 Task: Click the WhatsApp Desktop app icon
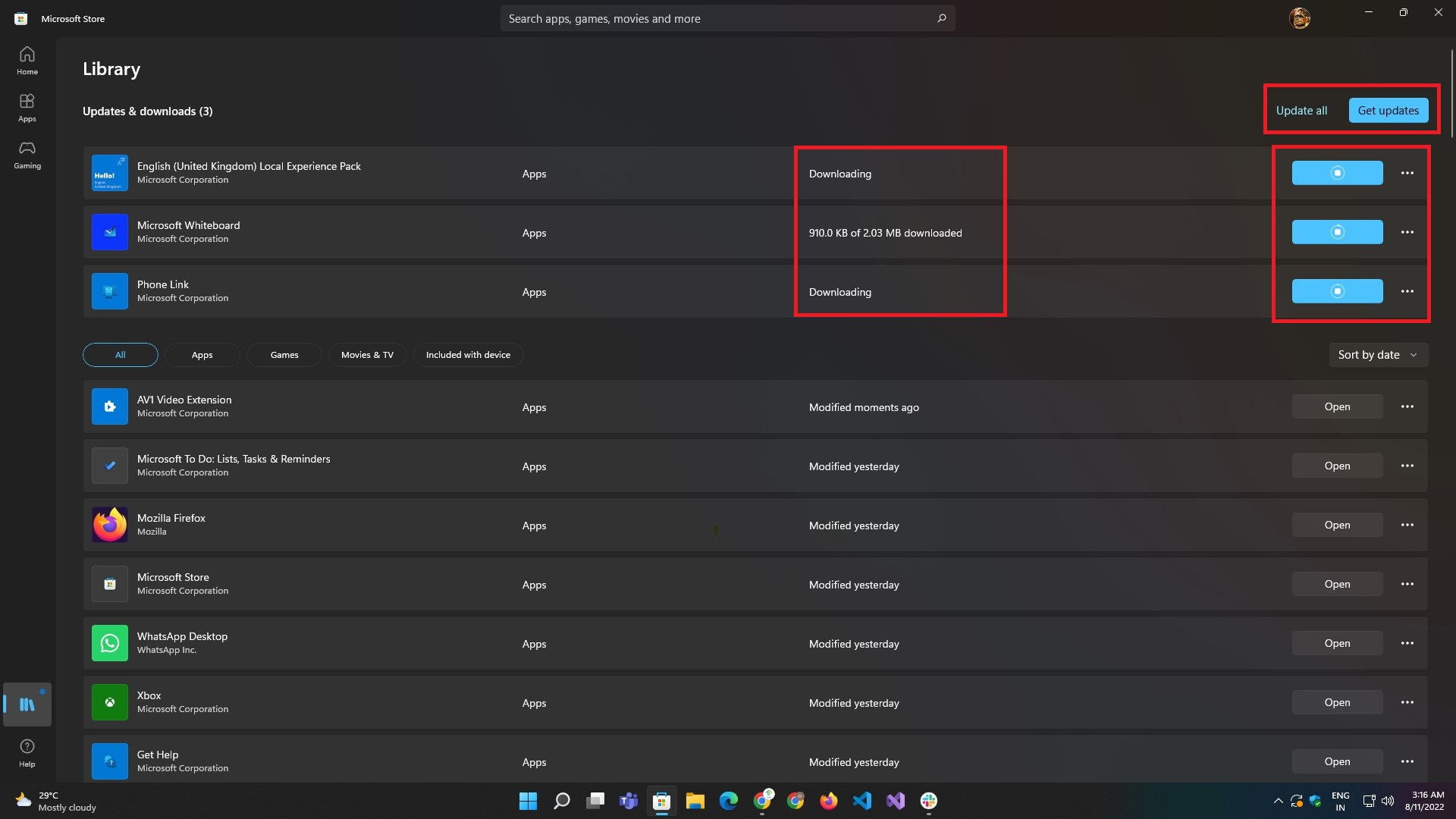click(110, 643)
